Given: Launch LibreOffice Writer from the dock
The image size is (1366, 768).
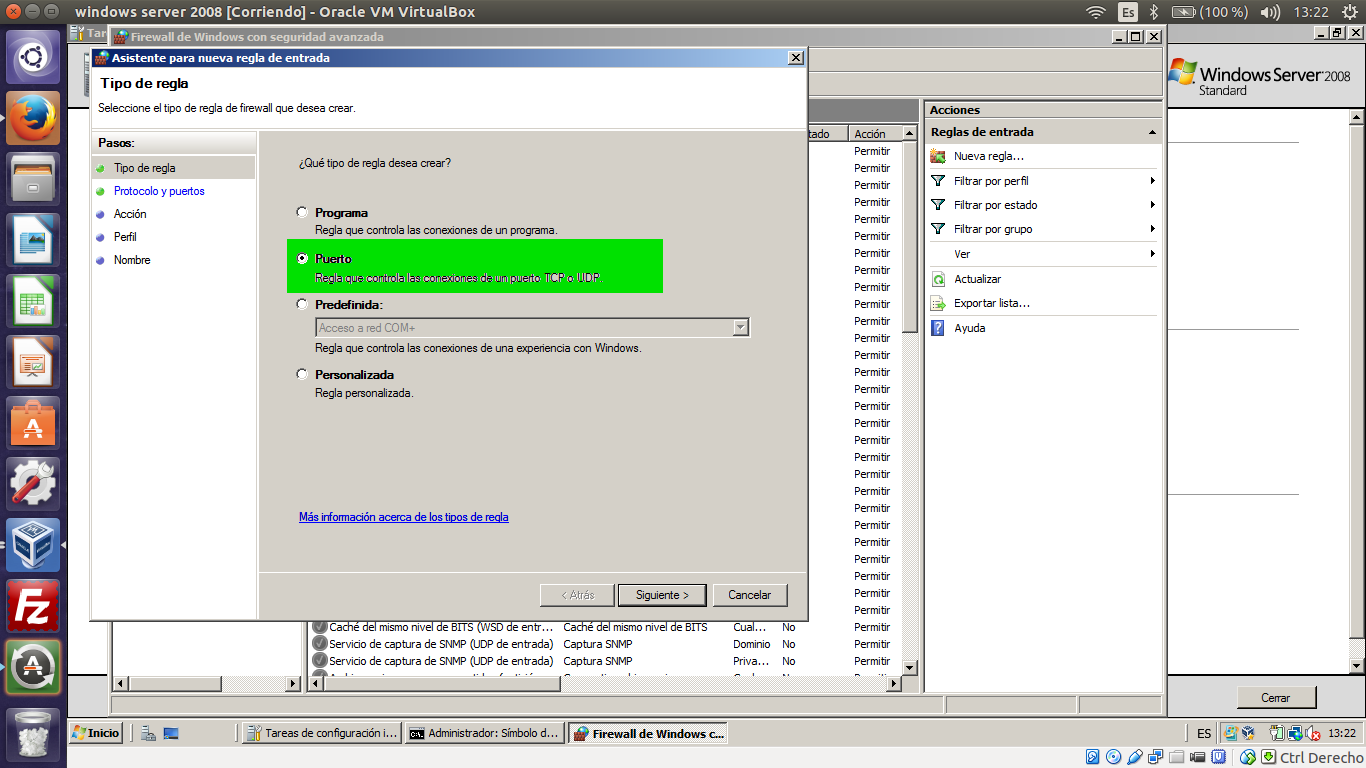Looking at the screenshot, I should (x=34, y=240).
